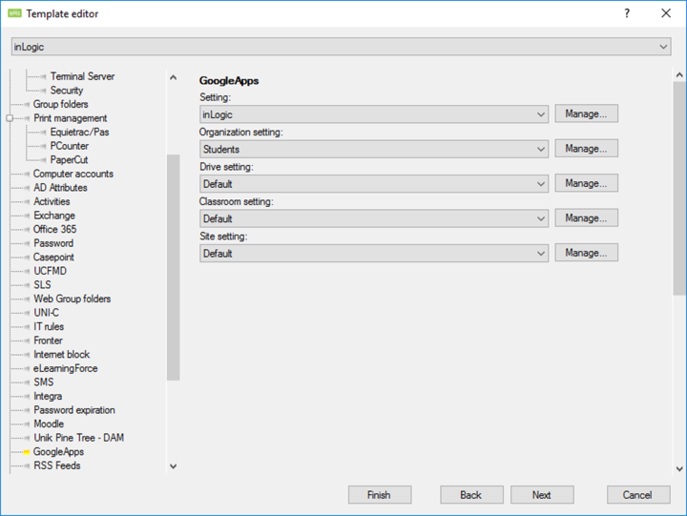Open the RSS Feeds tree item

pos(56,466)
